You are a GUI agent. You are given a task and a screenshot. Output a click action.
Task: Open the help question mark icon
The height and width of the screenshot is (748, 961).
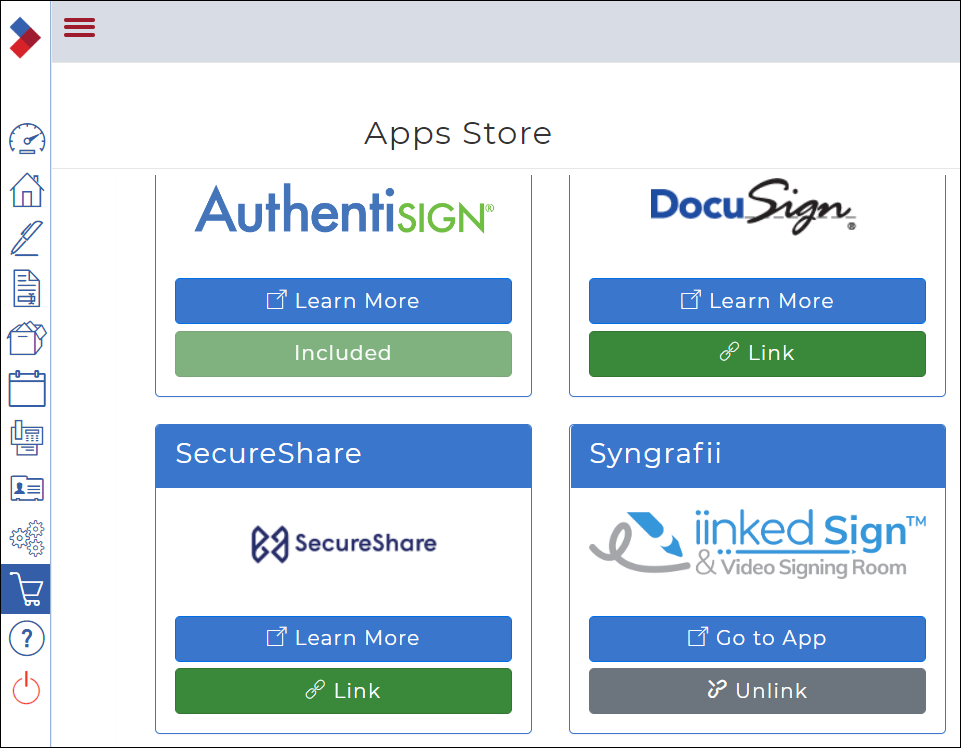click(x=27, y=638)
